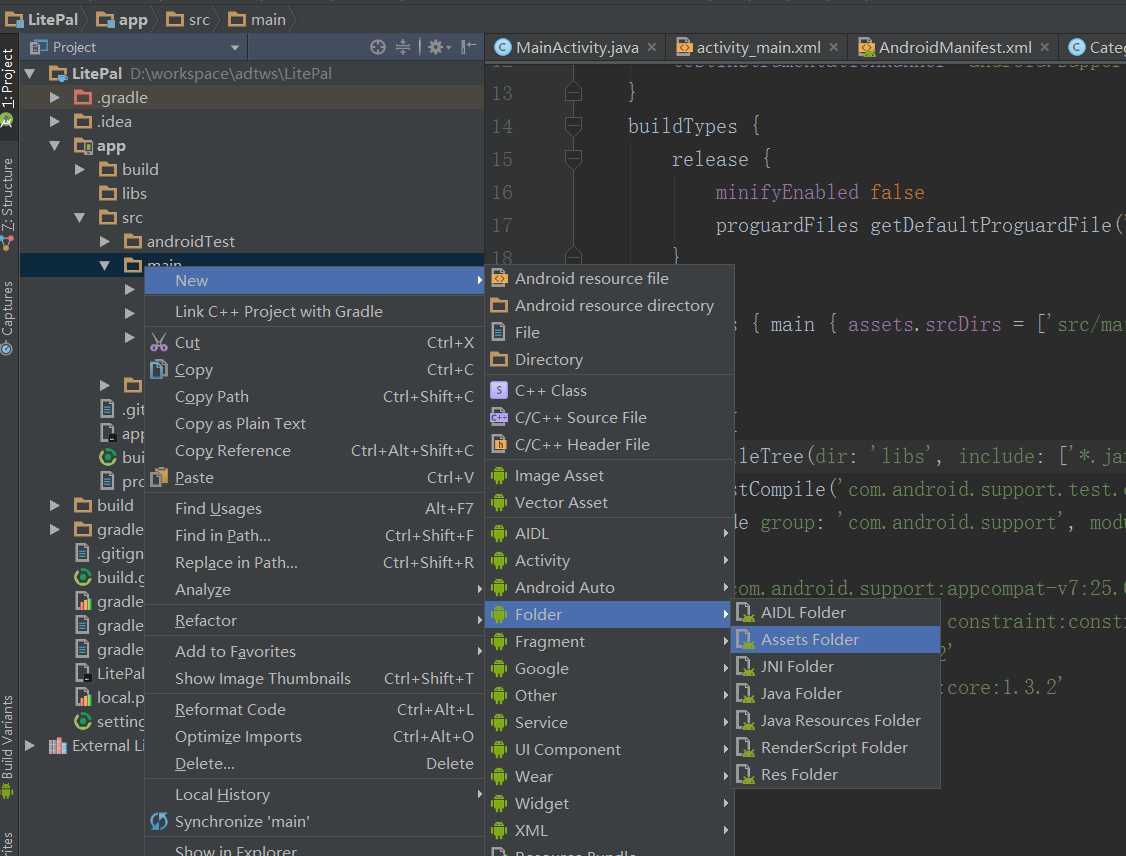Click the Copy icon in context menu

(x=159, y=369)
